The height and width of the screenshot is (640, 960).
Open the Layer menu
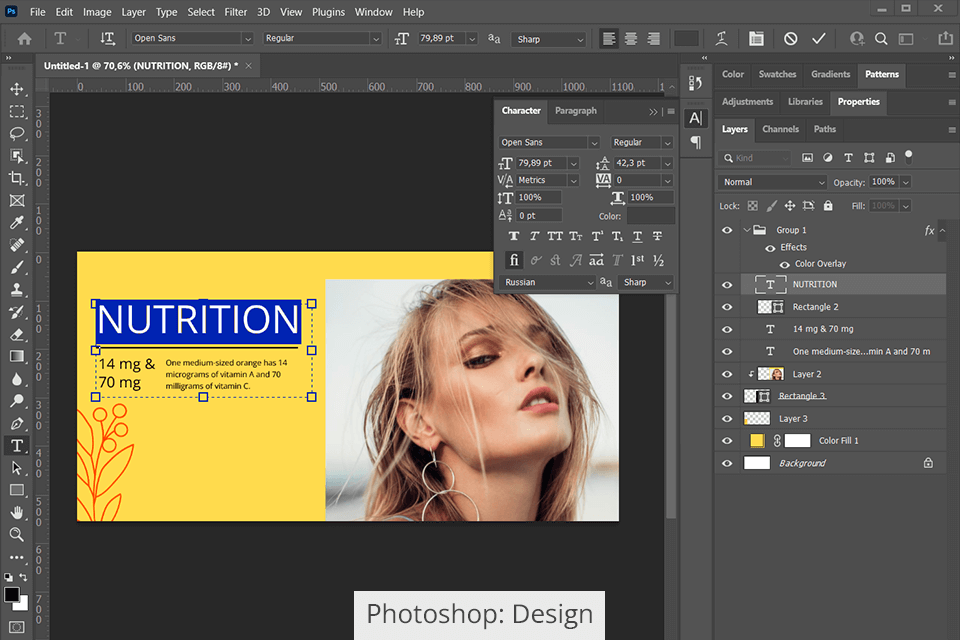133,12
